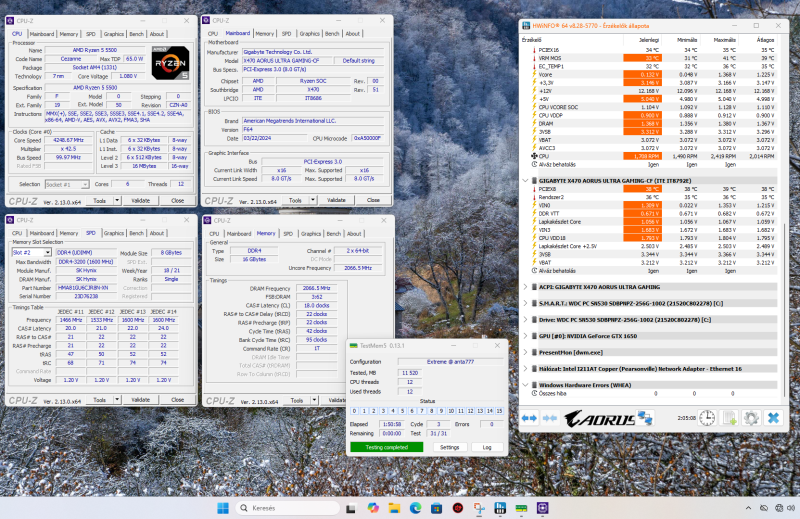Collapse the GIGABYTE X470 ITE IT8792E group
This screenshot has width=800, height=519.
click(525, 181)
